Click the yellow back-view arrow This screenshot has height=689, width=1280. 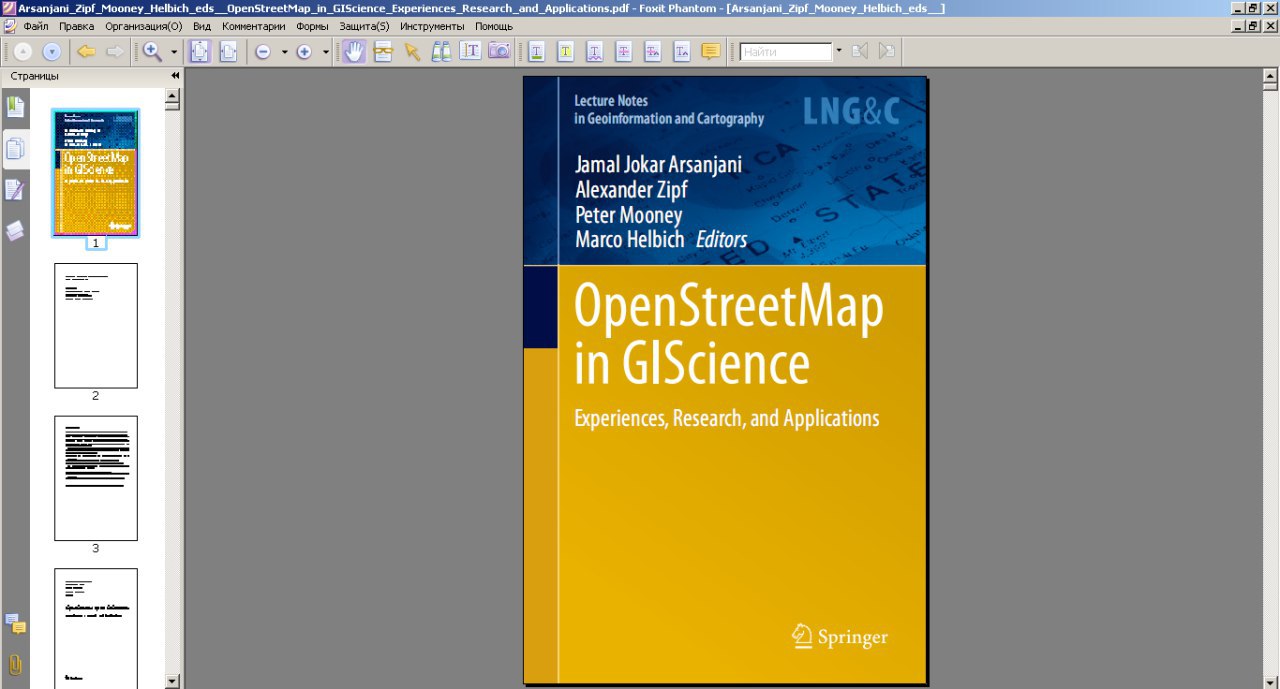pyautogui.click(x=86, y=52)
